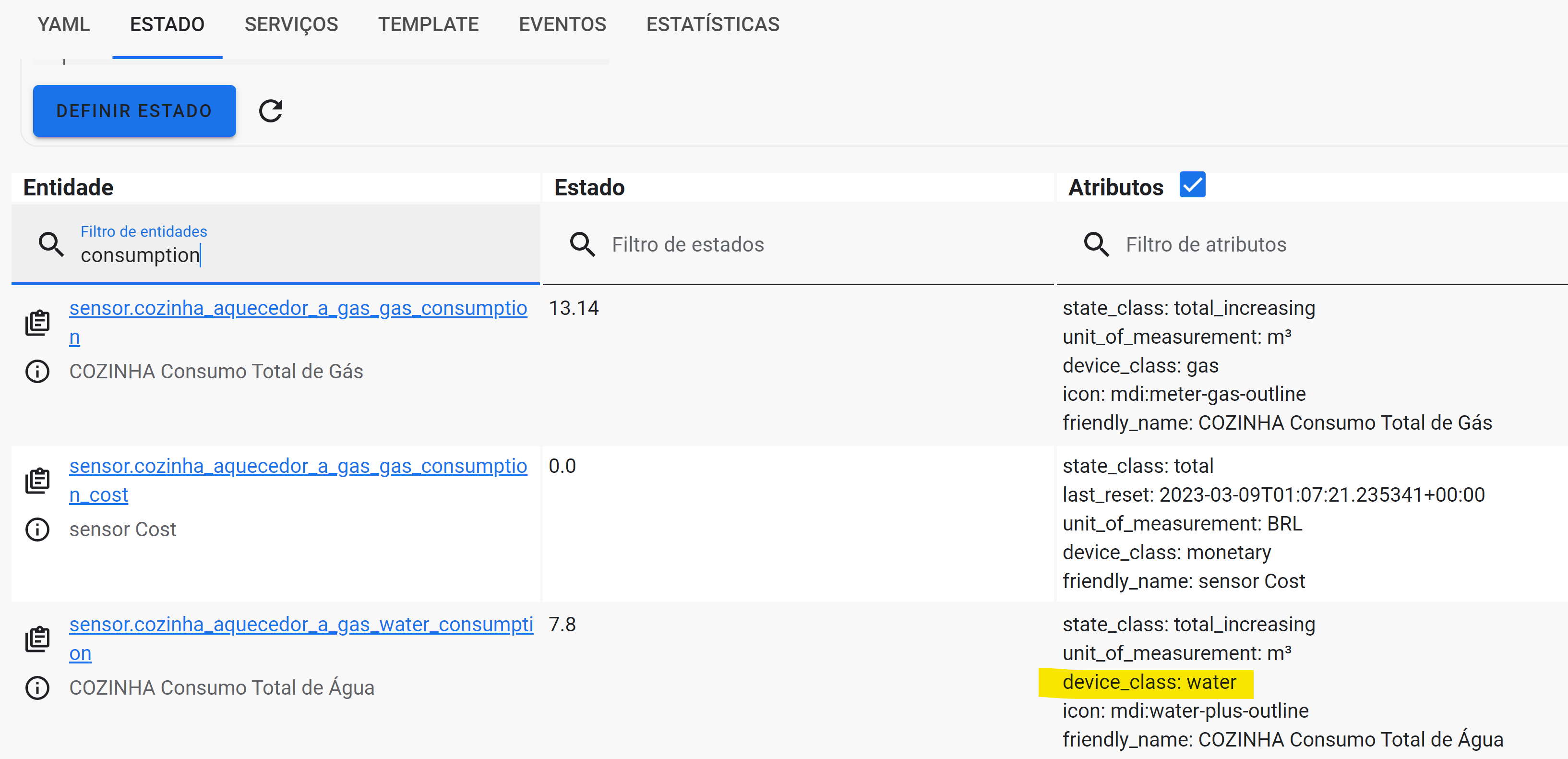
Task: Show info for COZINHA Consumo Total de Água
Action: (37, 688)
